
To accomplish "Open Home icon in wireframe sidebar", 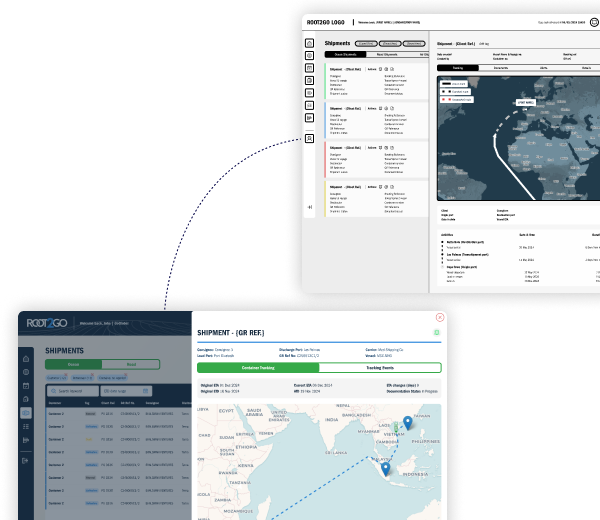I will [309, 43].
